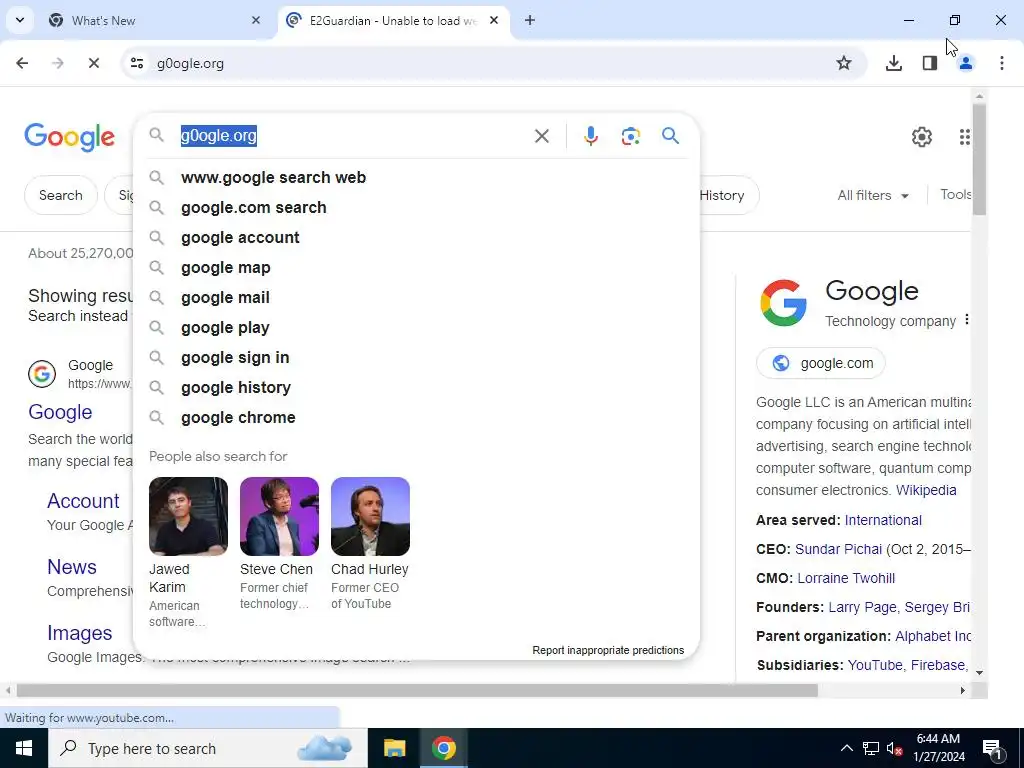Open the taskbar notification center icon
This screenshot has height=768, width=1024.
pyautogui.click(x=993, y=748)
